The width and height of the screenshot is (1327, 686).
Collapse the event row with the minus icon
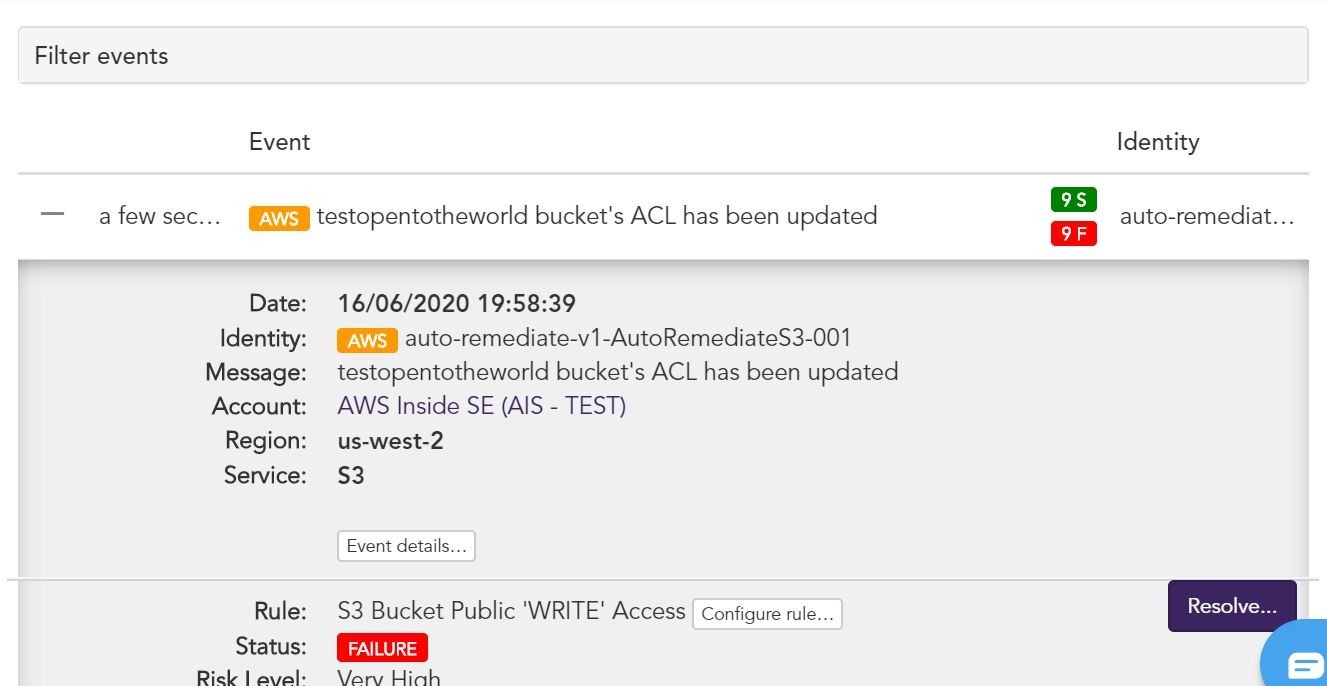click(x=52, y=214)
